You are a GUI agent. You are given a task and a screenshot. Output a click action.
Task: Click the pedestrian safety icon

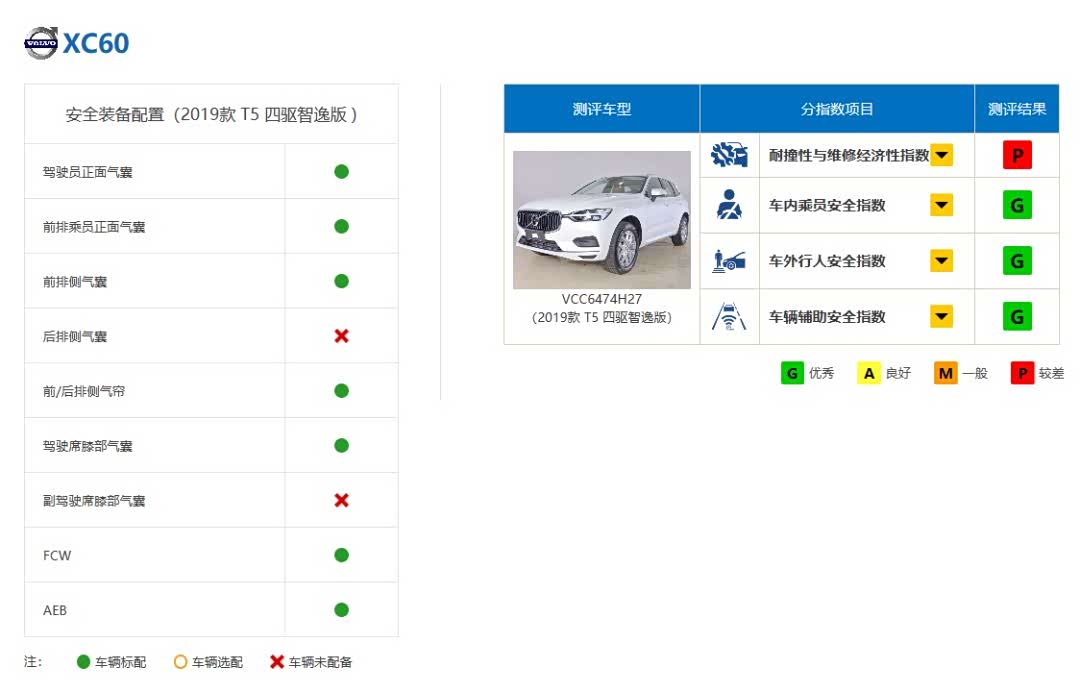729,261
